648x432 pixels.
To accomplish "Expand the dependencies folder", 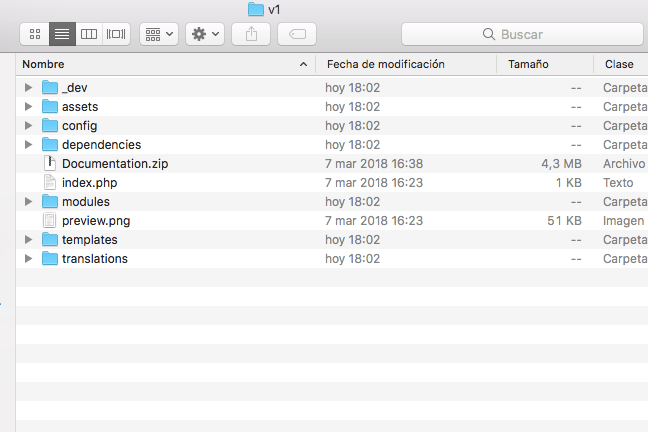I will (x=28, y=144).
